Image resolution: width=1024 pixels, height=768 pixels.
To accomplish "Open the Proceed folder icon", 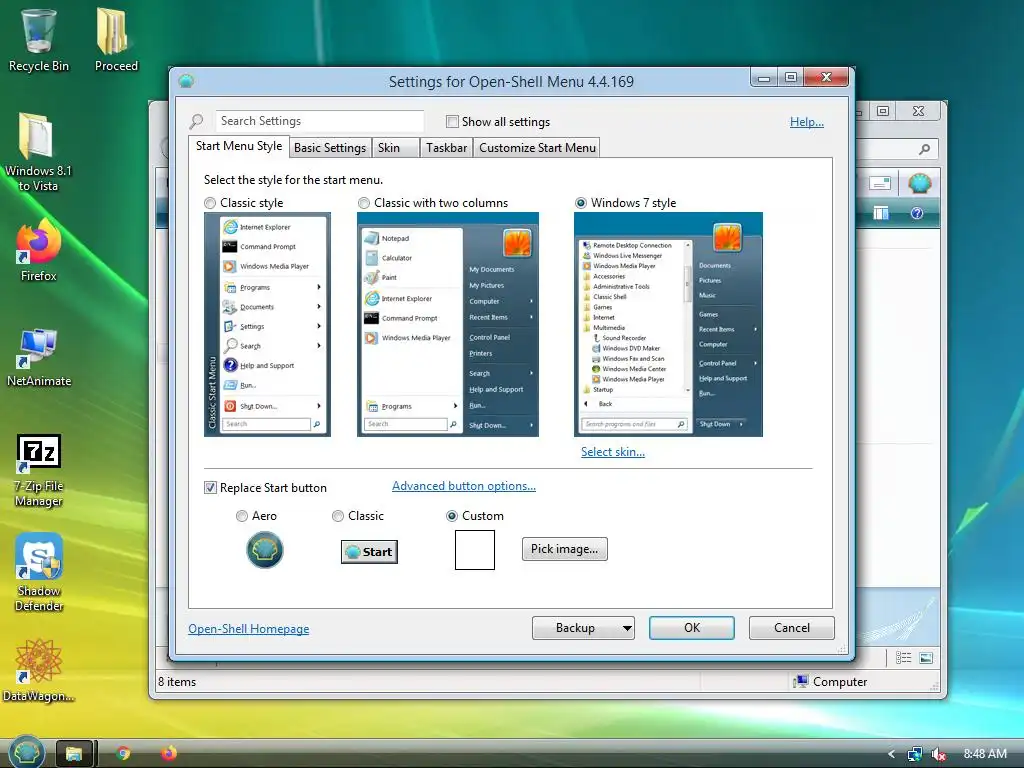I will tap(116, 39).
